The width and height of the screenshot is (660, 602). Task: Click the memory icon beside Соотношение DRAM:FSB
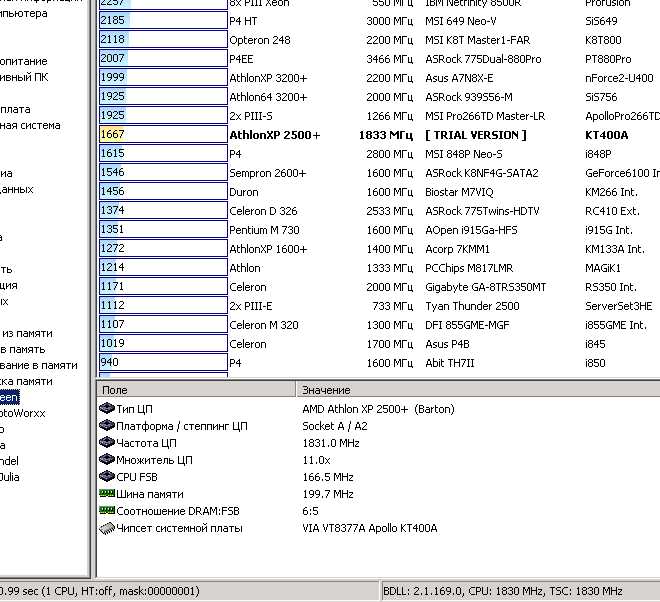[107, 510]
